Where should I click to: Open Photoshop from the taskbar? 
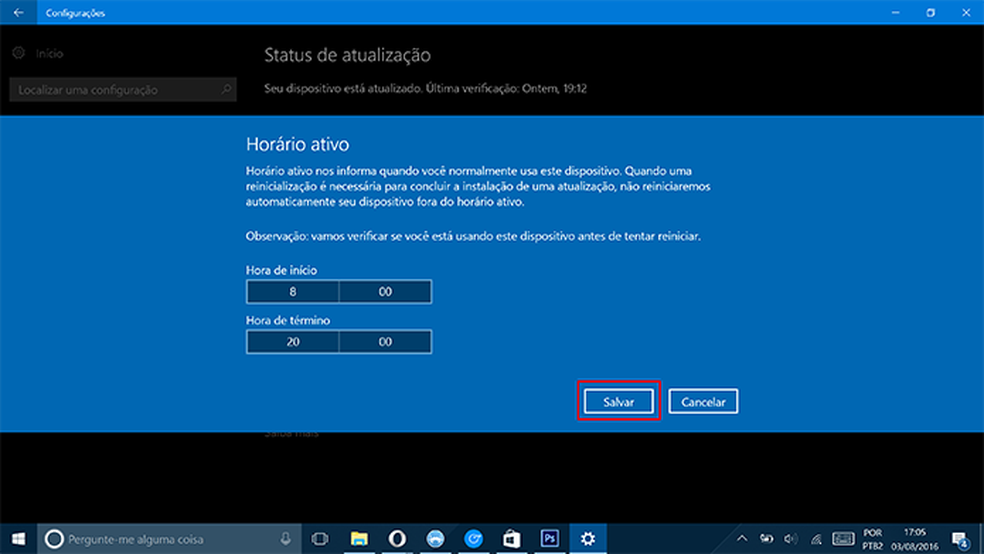point(550,538)
